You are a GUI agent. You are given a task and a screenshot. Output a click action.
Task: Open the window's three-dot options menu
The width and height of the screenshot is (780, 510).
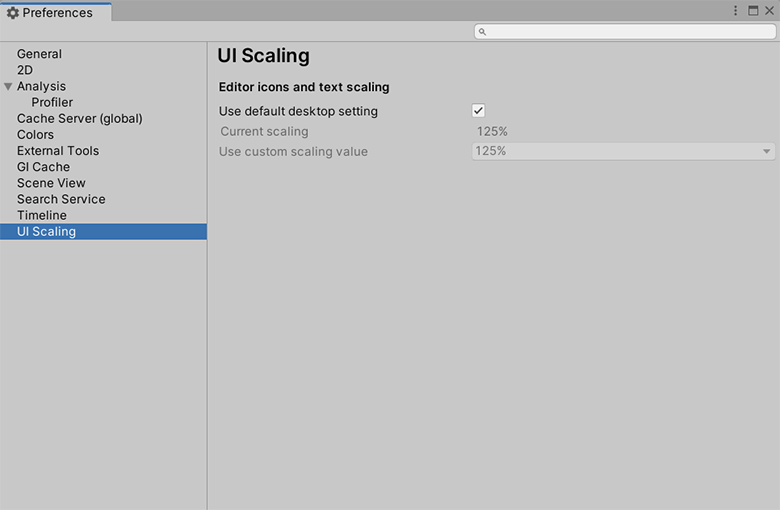click(736, 11)
